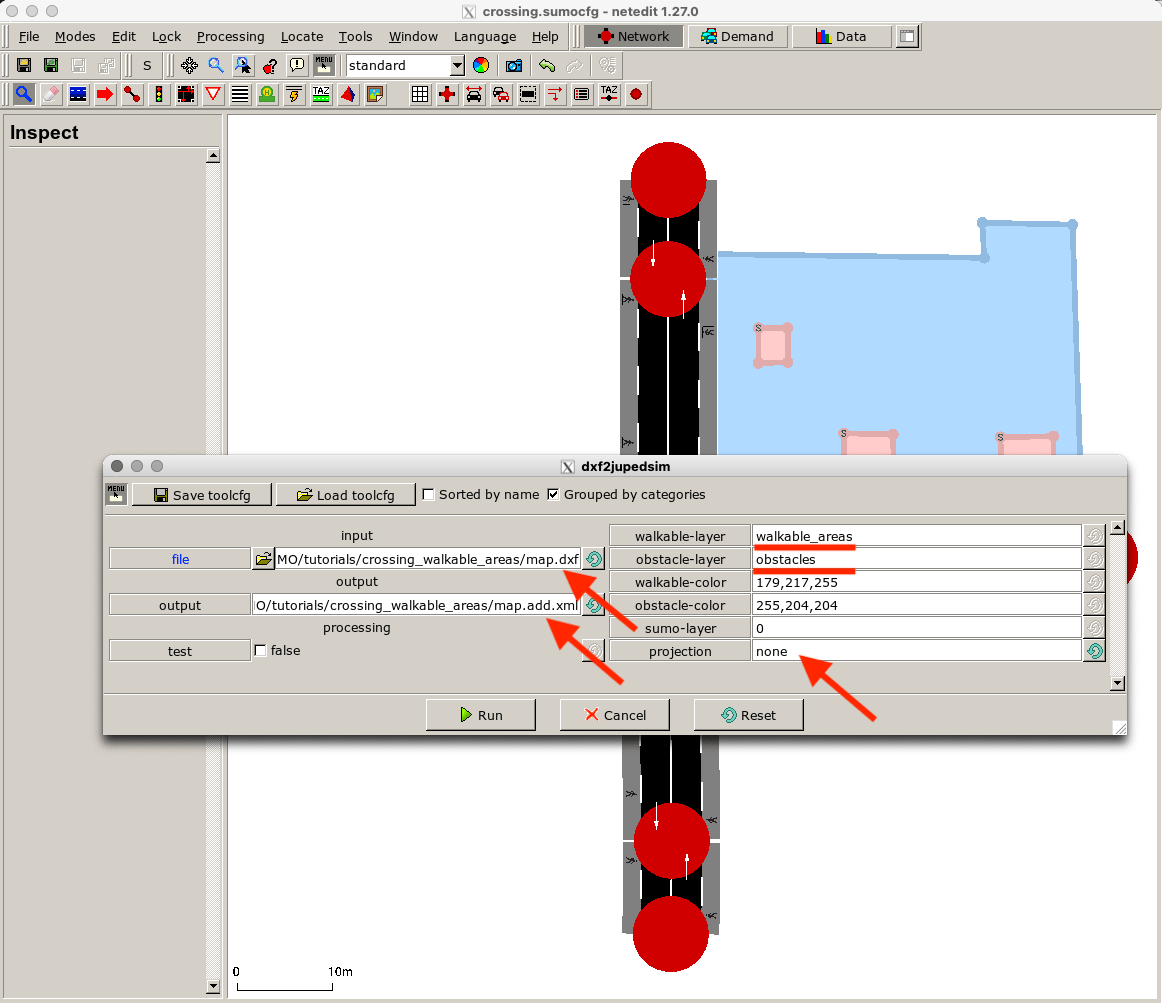The height and width of the screenshot is (1004, 1162).
Task: Select the Wire lightning mode icon
Action: pyautogui.click(x=294, y=94)
